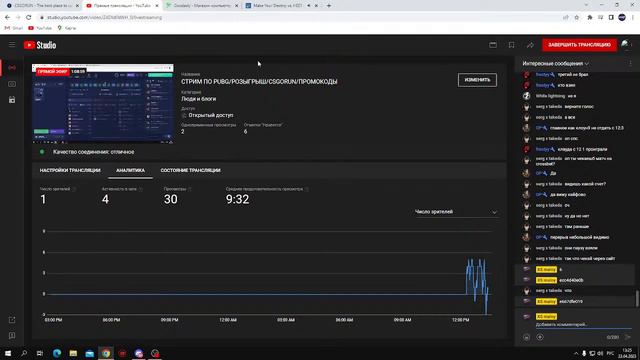Click the 'Изменить' button

[x=477, y=80]
